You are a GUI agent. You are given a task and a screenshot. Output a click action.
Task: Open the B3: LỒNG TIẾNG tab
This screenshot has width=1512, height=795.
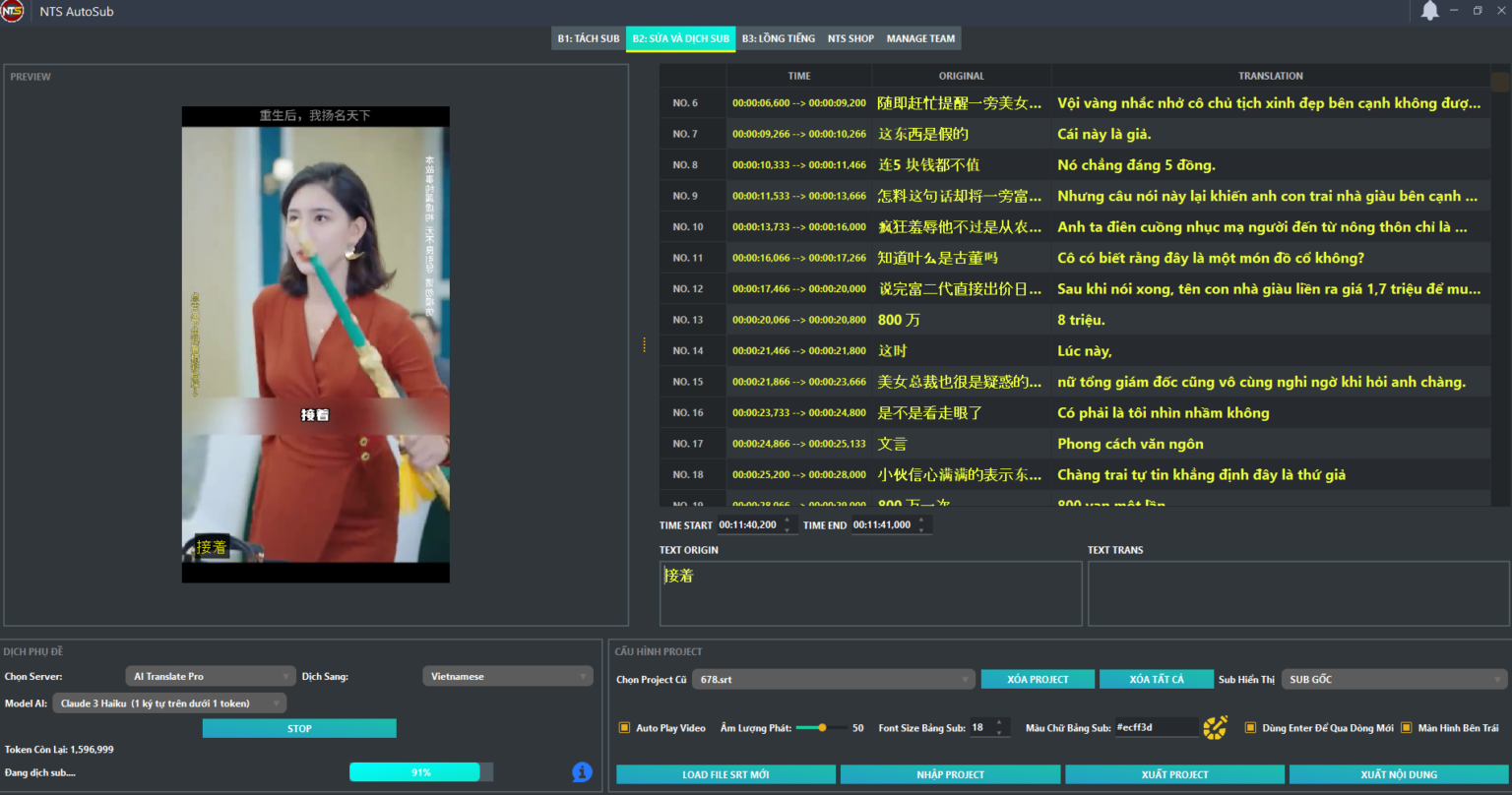point(779,38)
